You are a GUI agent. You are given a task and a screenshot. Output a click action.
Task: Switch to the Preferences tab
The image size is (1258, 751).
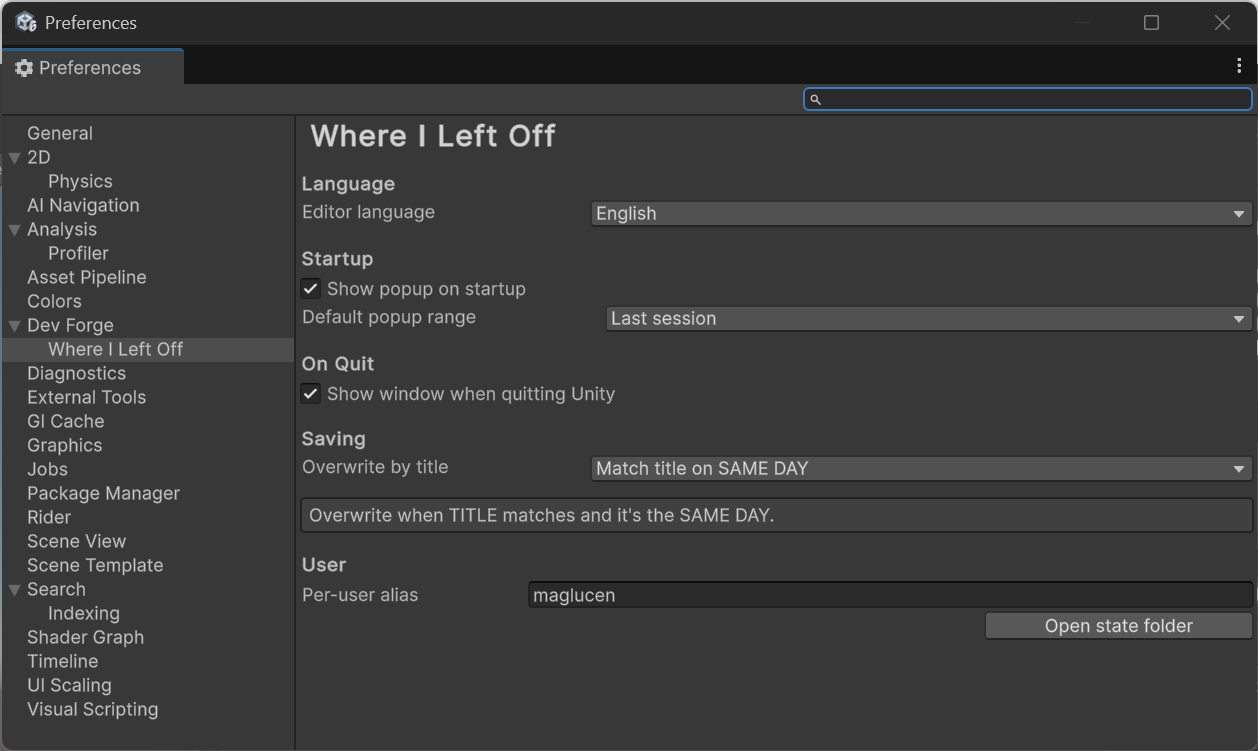(89, 67)
